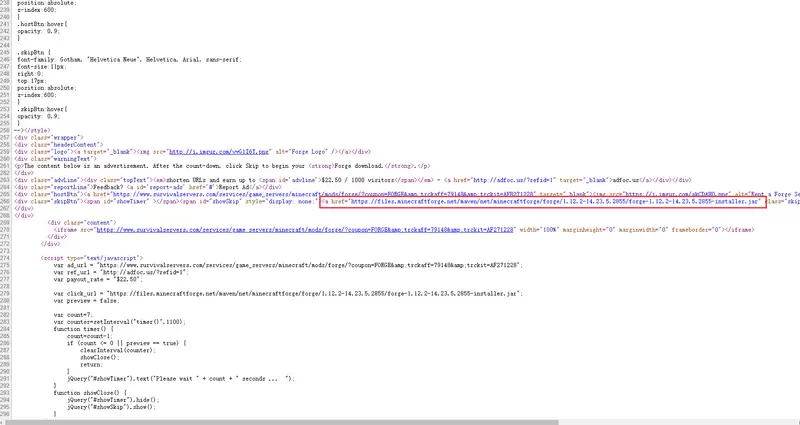This screenshot has width=800, height=425.
Task: Click the "var counter=setInterval" line
Action: [x=119, y=322]
